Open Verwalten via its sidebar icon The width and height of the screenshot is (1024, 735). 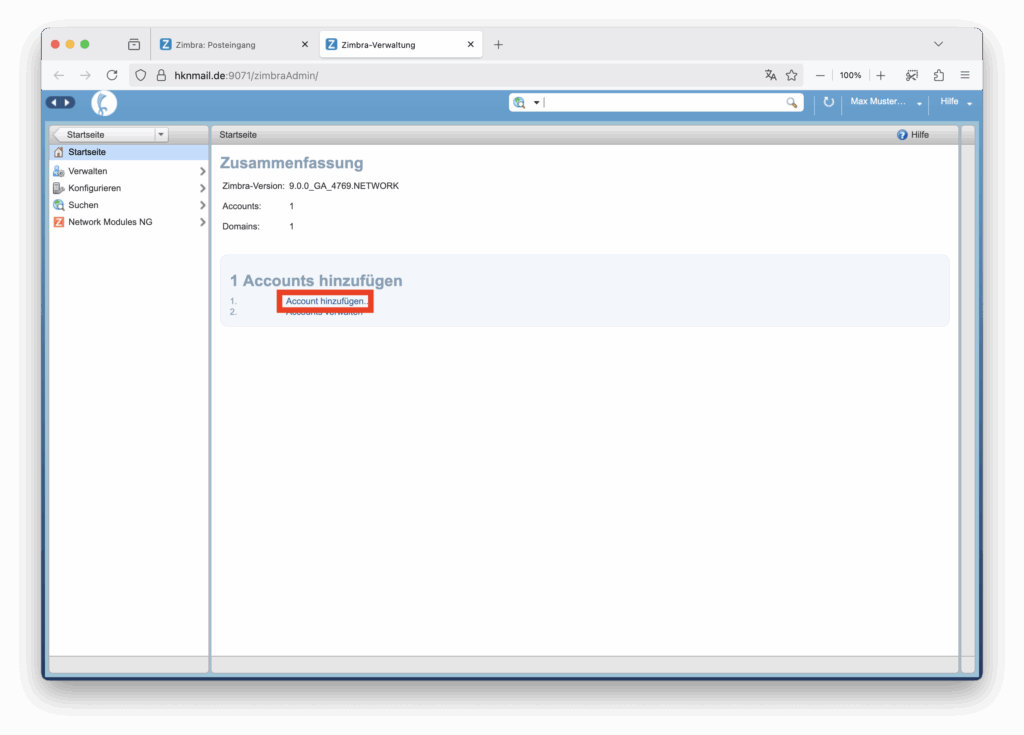point(59,171)
